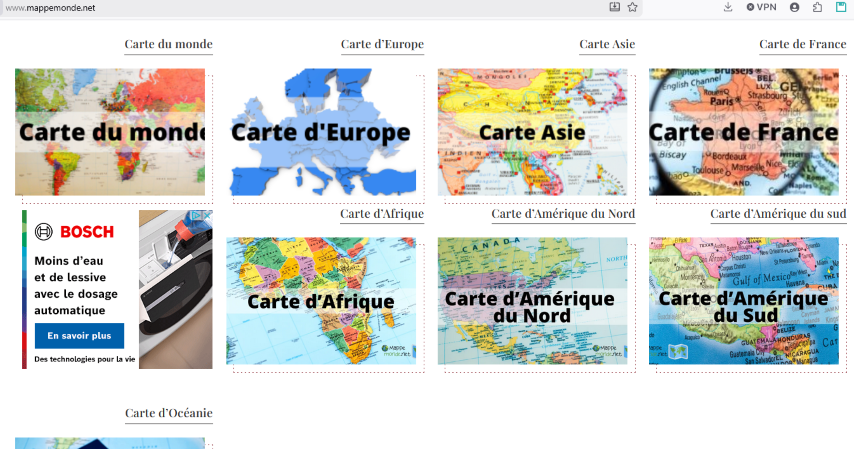
Task: Click the install page app icon in address bar
Action: click(614, 7)
